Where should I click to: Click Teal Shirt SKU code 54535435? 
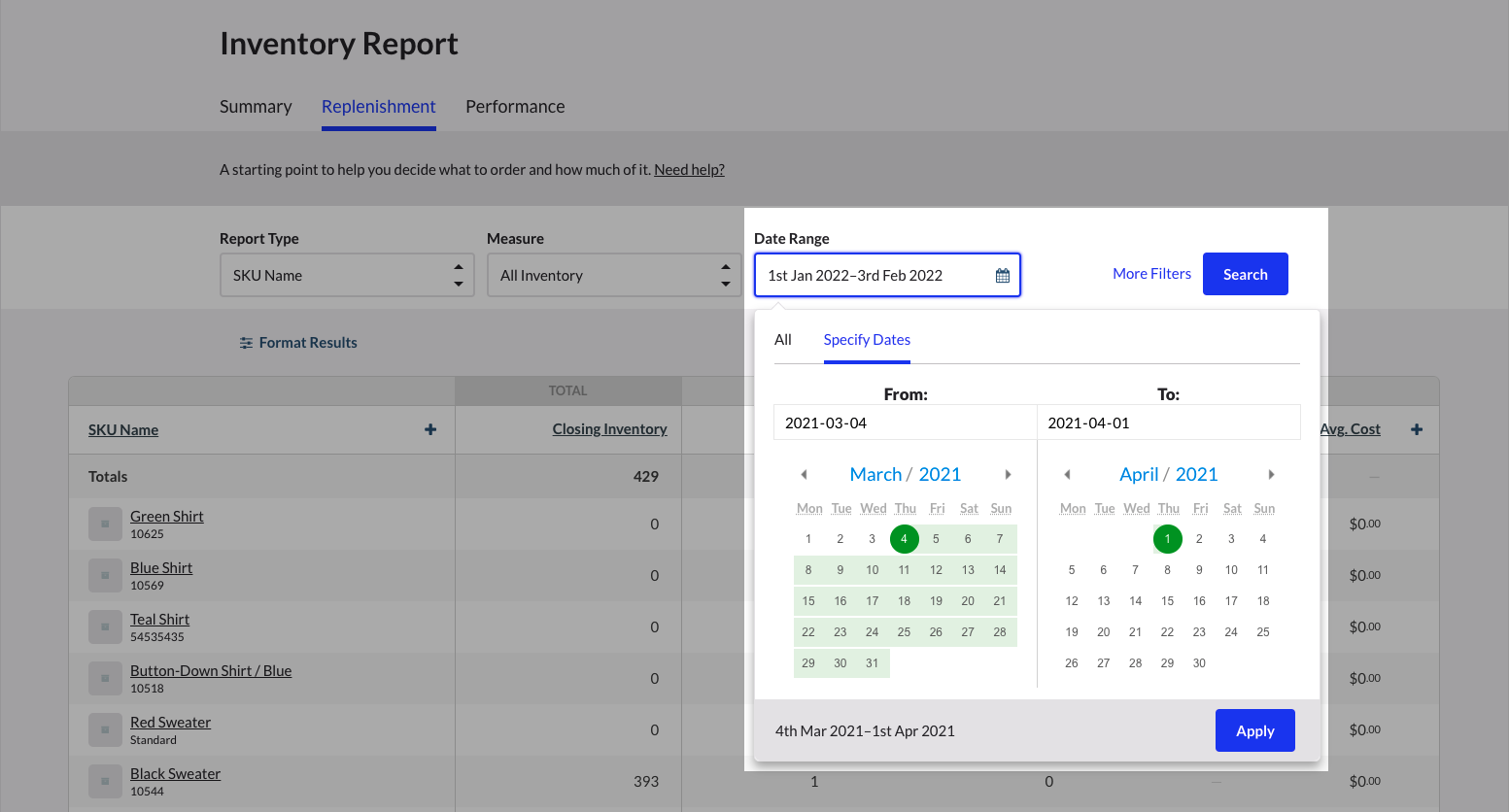pyautogui.click(x=157, y=637)
